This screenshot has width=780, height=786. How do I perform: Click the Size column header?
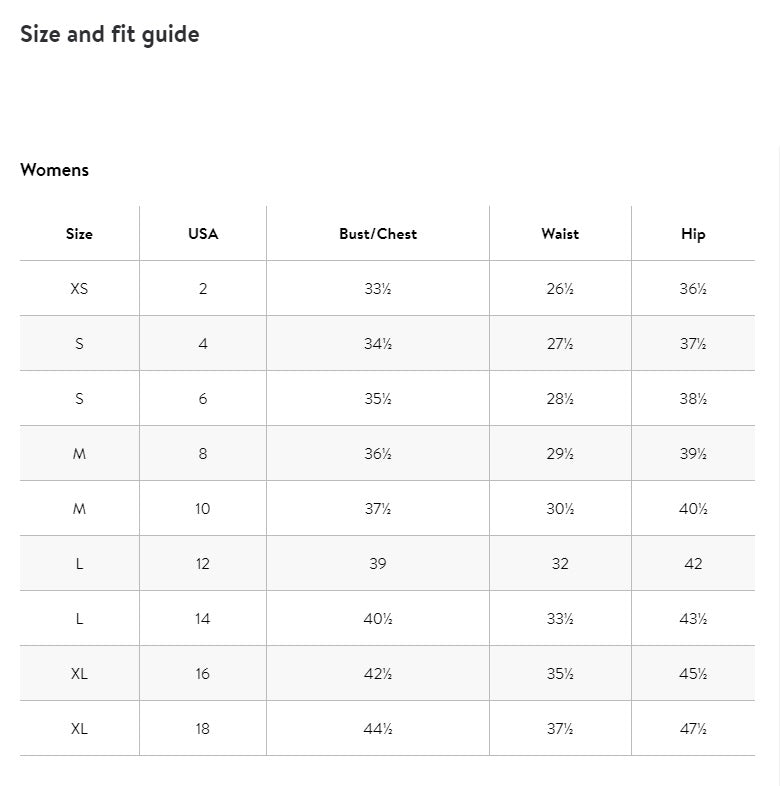click(79, 234)
